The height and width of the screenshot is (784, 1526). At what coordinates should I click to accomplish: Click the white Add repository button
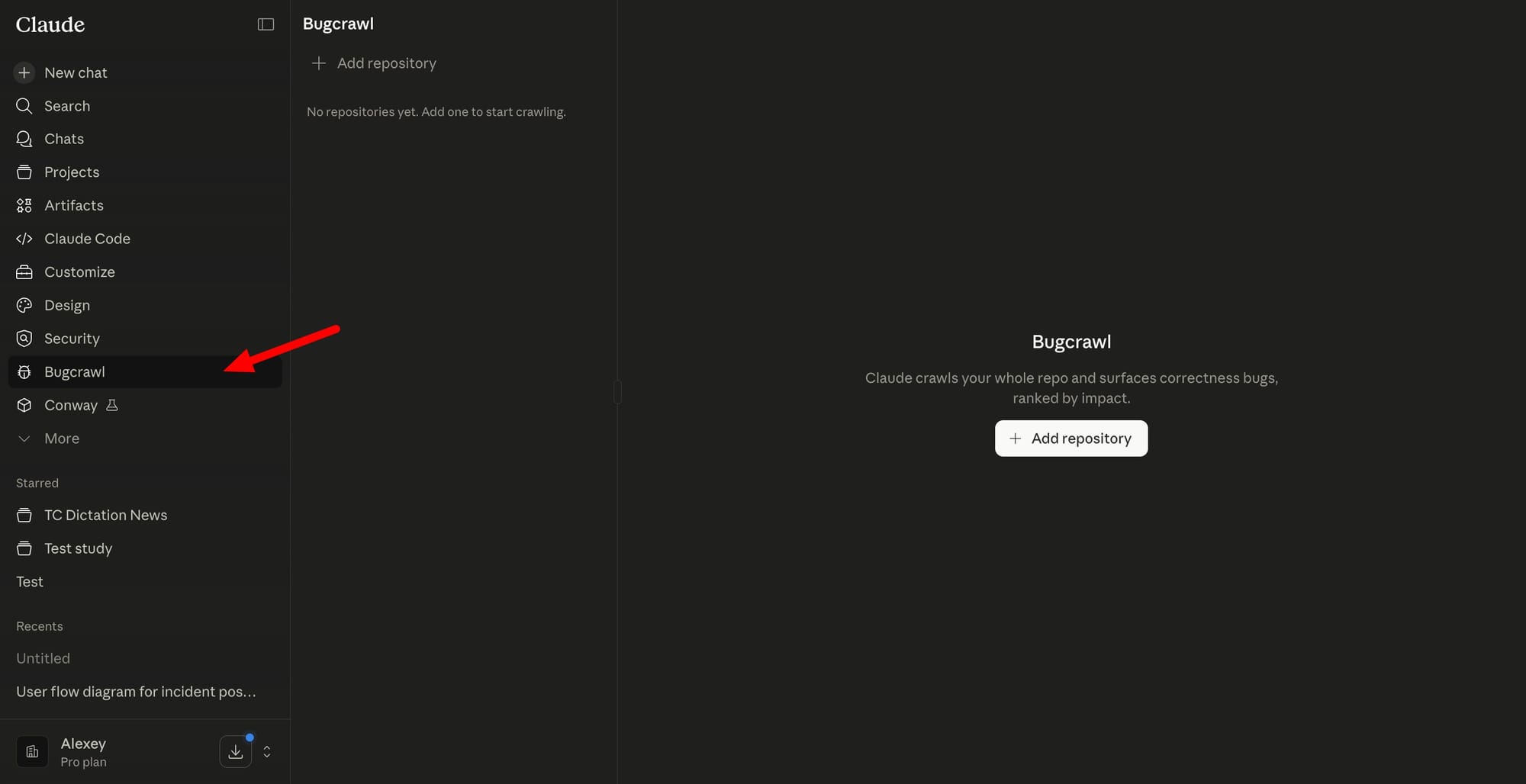(1071, 439)
